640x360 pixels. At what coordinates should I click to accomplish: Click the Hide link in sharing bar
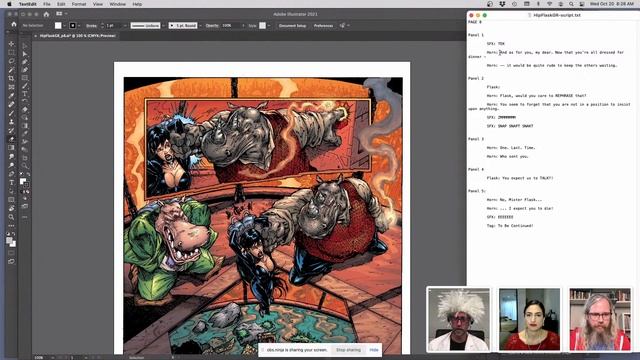pos(374,350)
